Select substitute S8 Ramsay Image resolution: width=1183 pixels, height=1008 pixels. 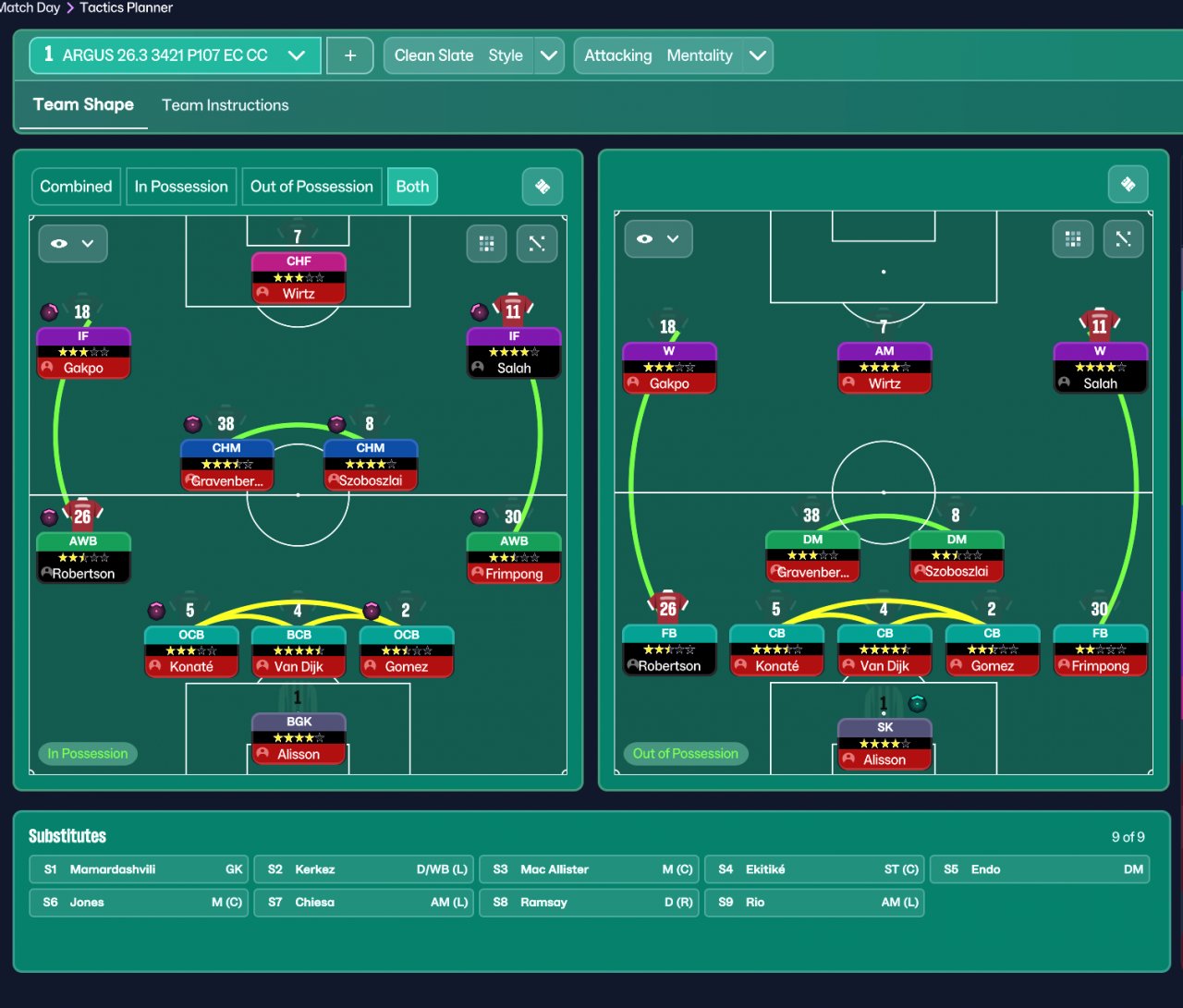(590, 903)
